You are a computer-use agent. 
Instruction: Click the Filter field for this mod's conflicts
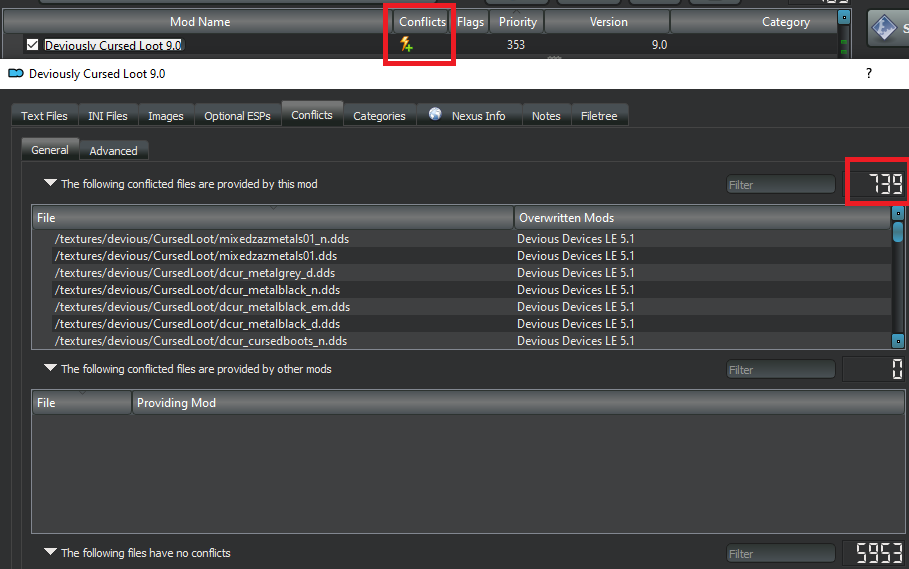tap(780, 185)
